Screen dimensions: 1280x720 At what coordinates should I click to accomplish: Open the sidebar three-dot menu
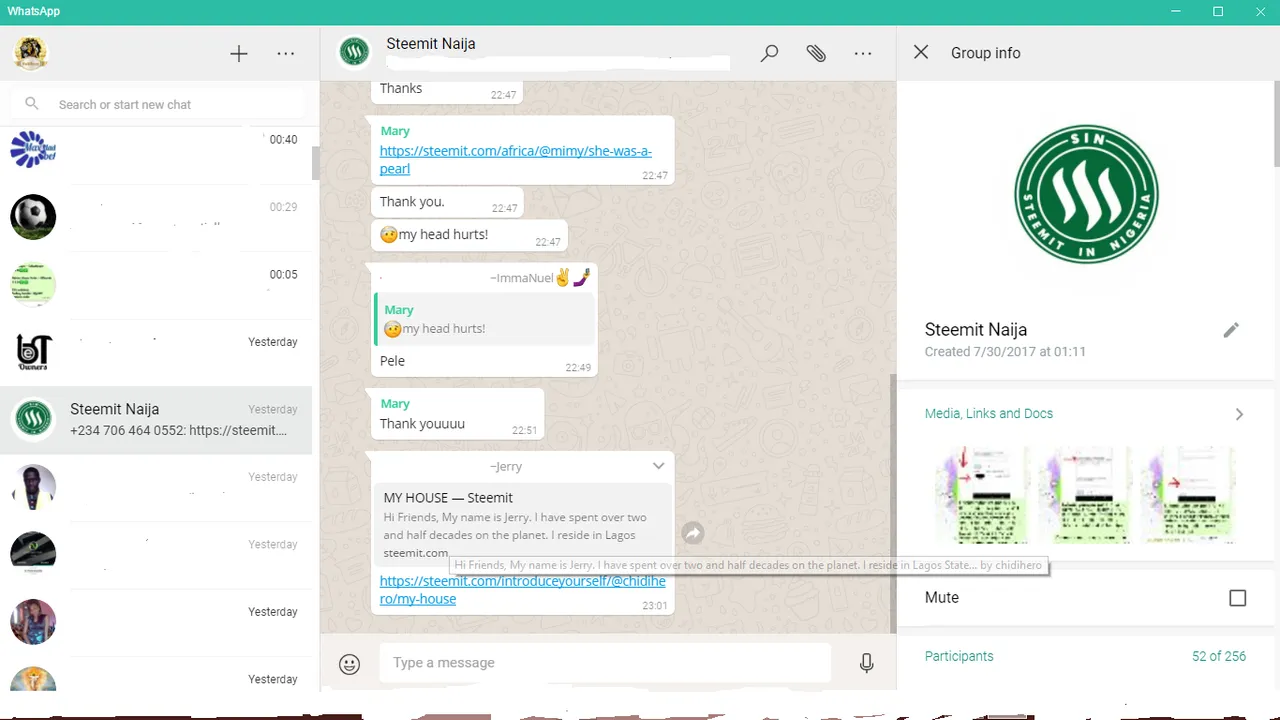tap(286, 54)
